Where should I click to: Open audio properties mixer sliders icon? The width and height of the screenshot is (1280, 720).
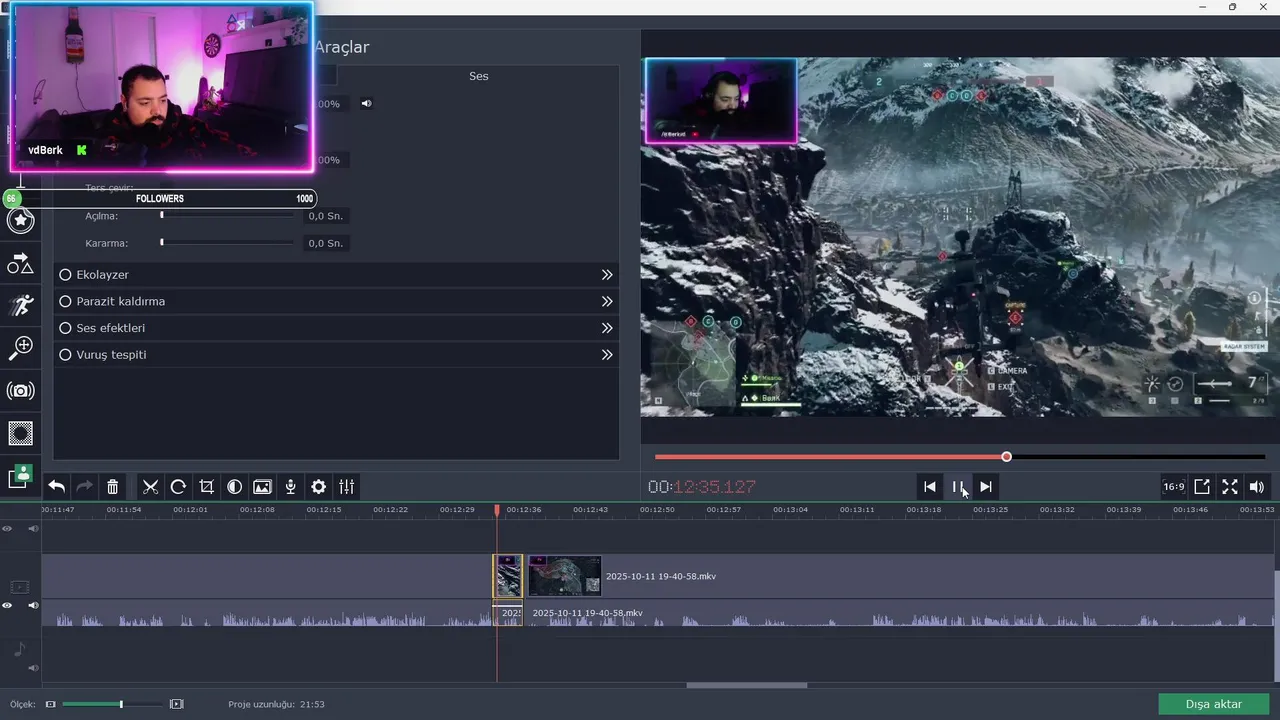[x=346, y=486]
